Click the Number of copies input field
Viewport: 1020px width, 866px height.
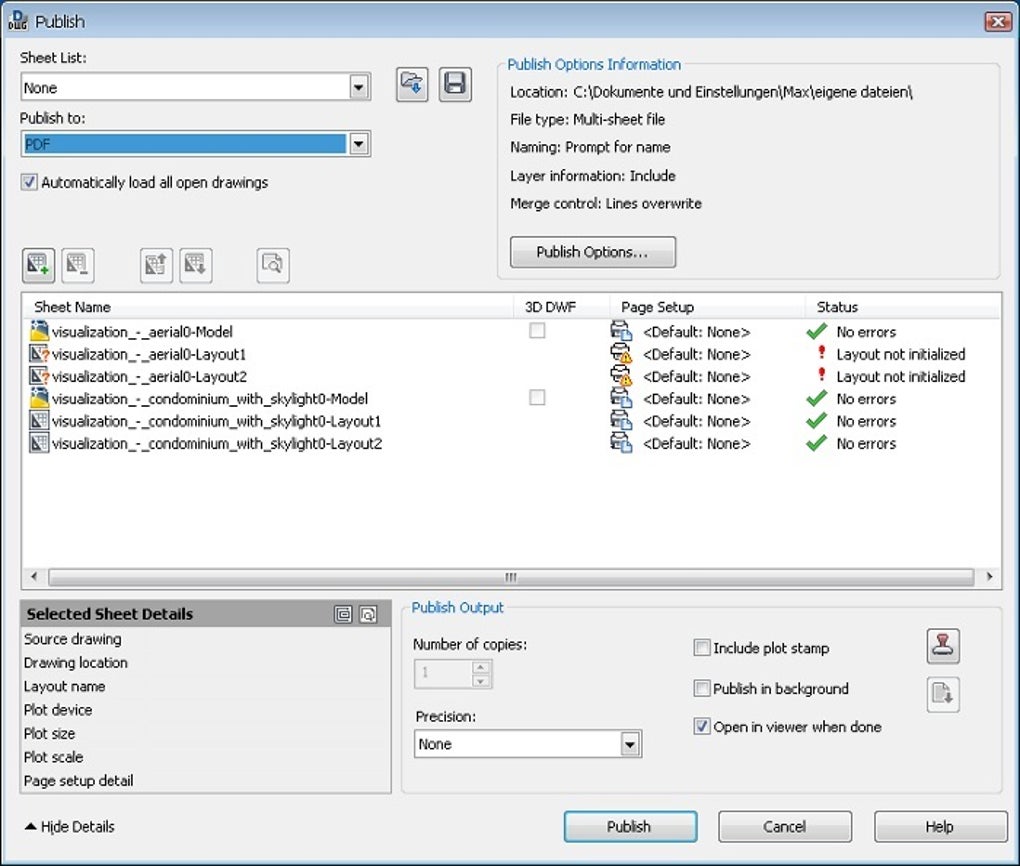[442, 674]
